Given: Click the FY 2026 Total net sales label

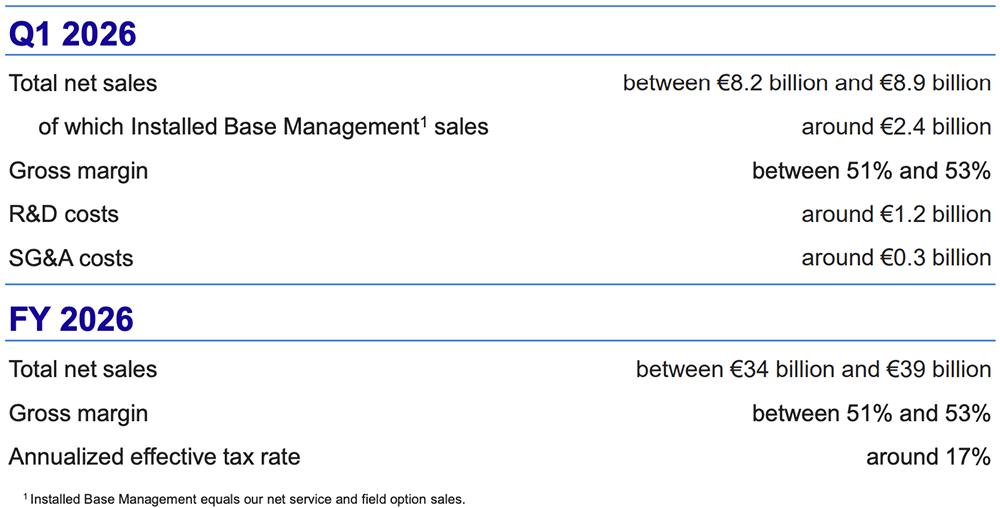Looking at the screenshot, I should point(83,370).
